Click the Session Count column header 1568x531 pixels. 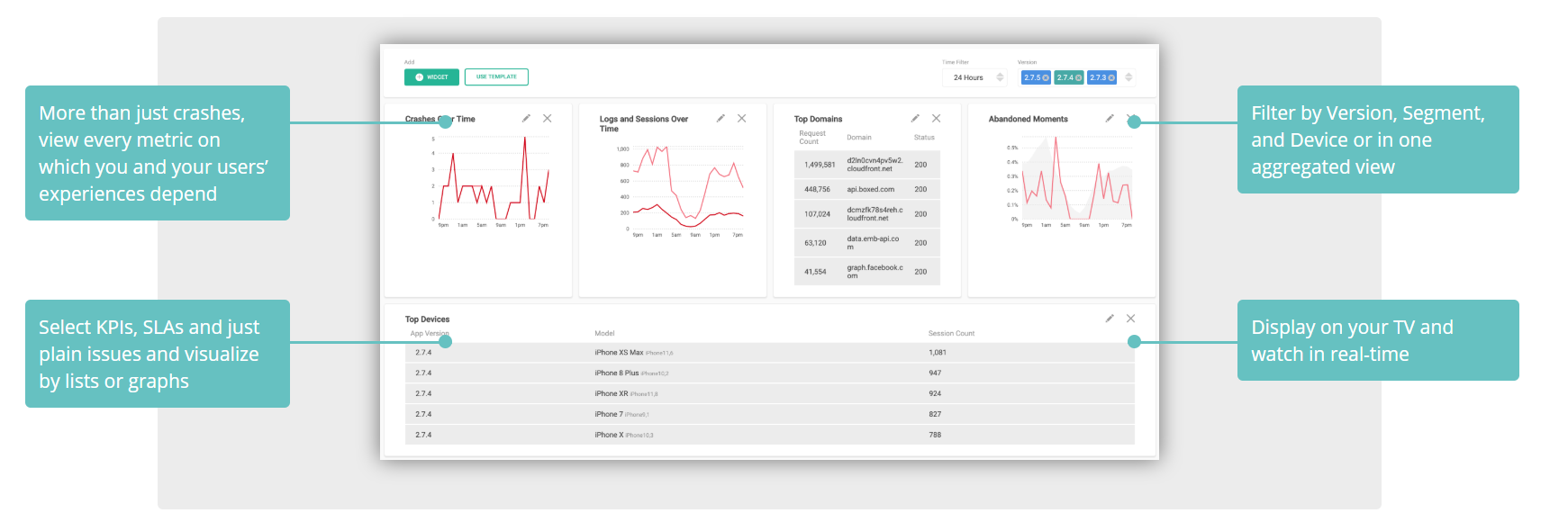(x=951, y=334)
